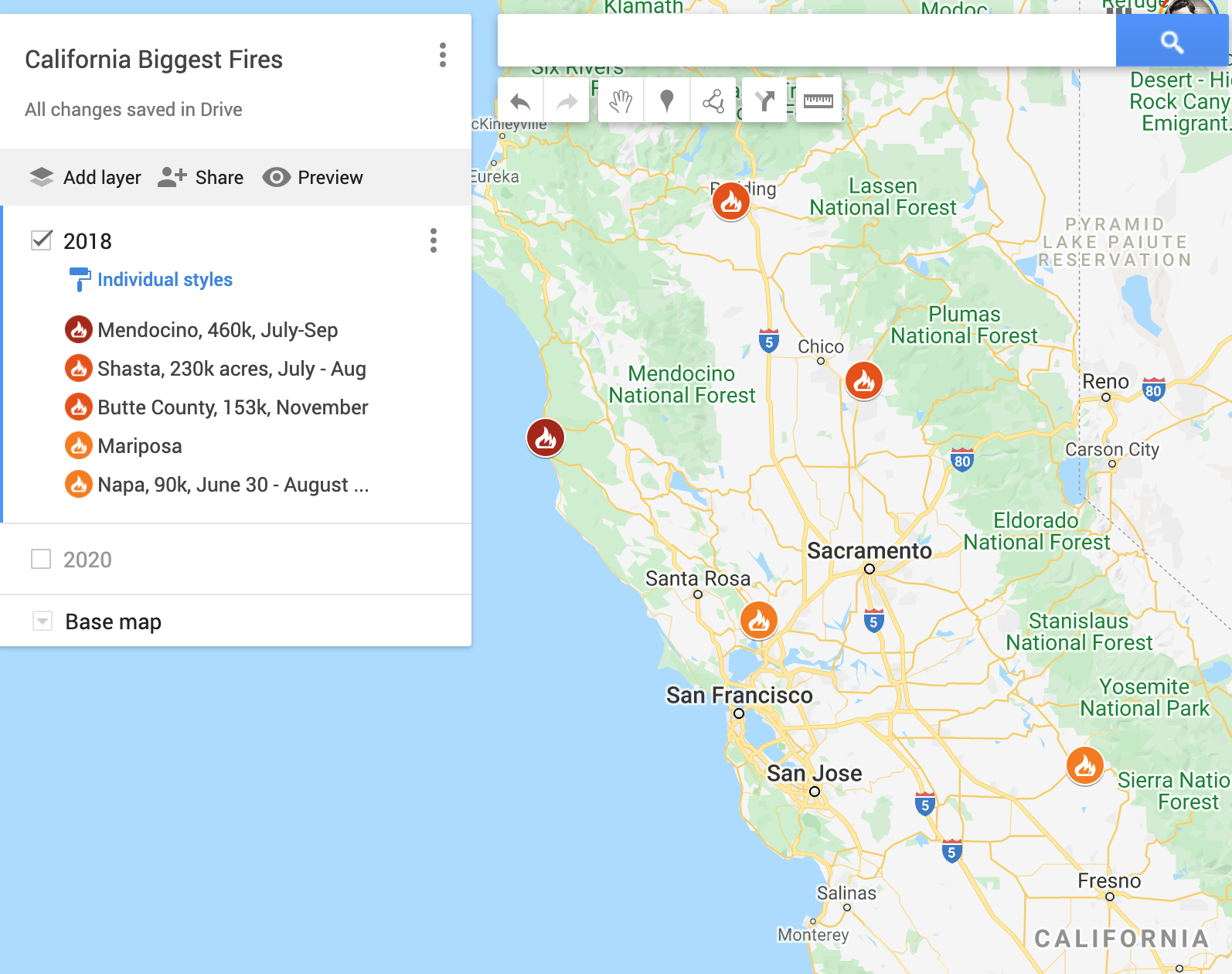Click the Add layer stack icon
This screenshot has width=1232, height=974.
(x=42, y=177)
